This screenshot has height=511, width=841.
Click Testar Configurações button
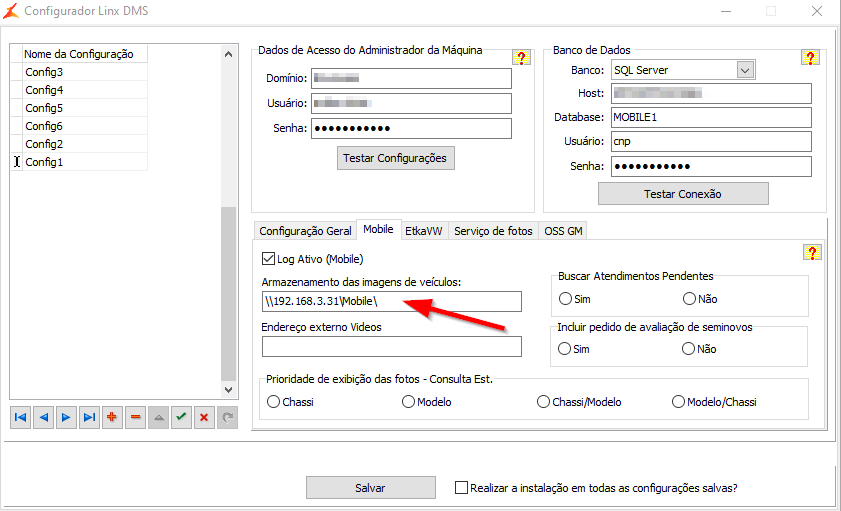396,158
